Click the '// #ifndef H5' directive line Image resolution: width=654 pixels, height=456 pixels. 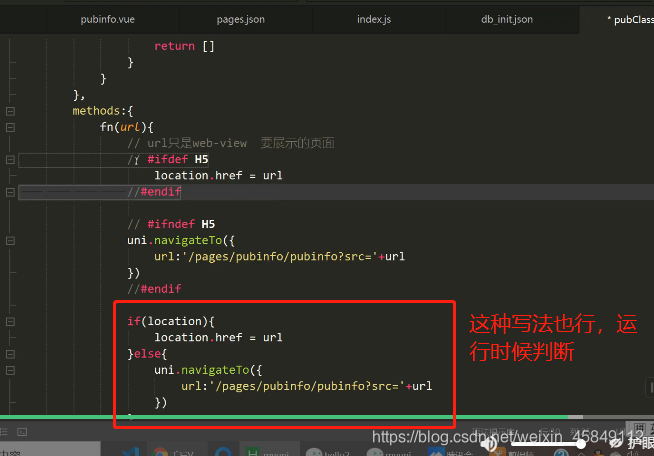(x=171, y=224)
